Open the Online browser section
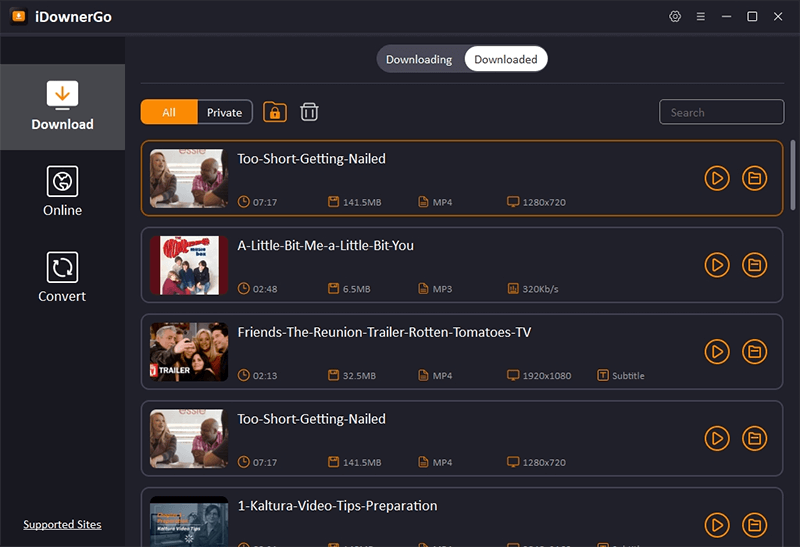Viewport: 800px width, 547px height. (62, 192)
